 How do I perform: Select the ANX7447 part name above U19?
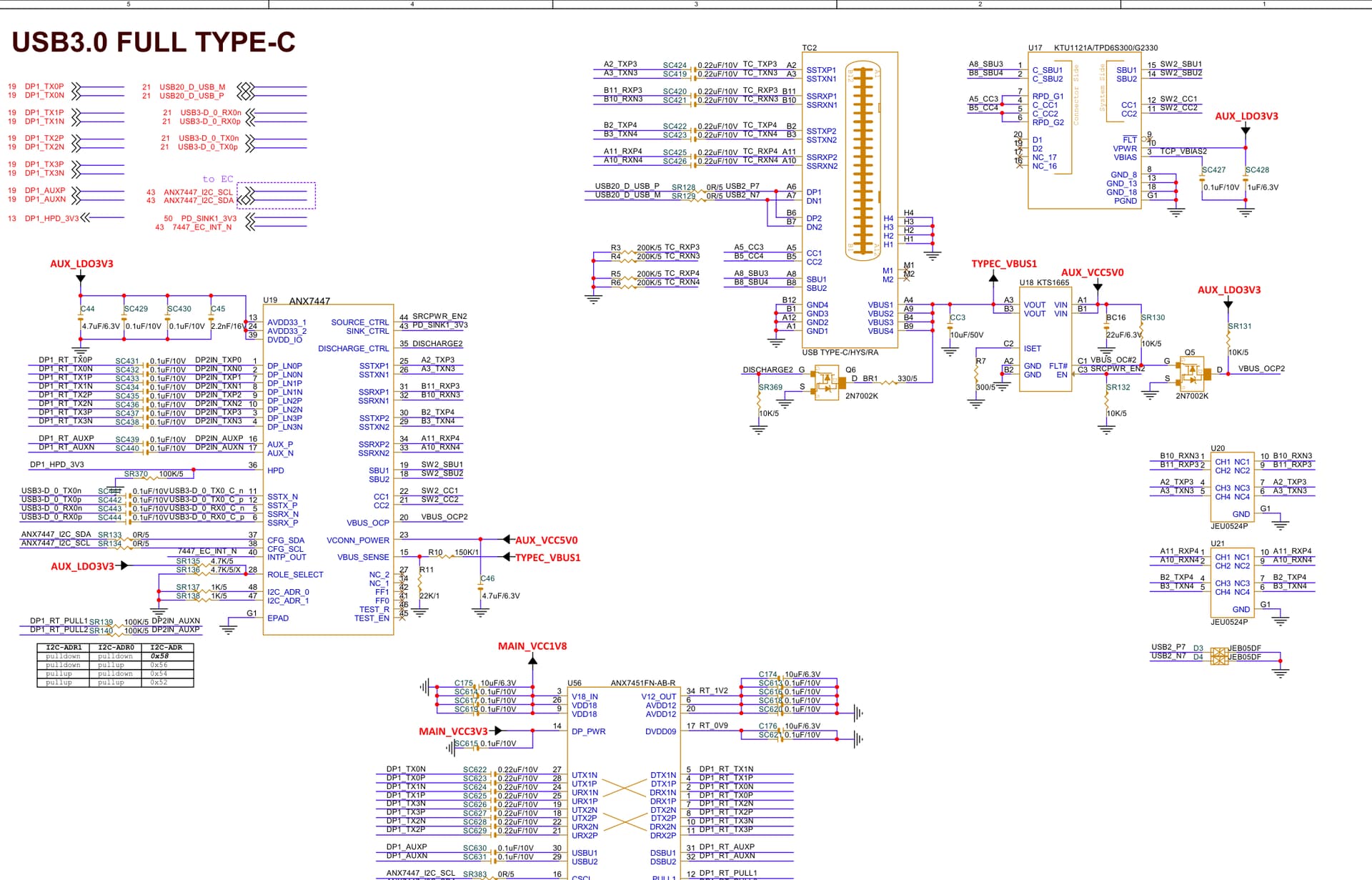(x=309, y=301)
